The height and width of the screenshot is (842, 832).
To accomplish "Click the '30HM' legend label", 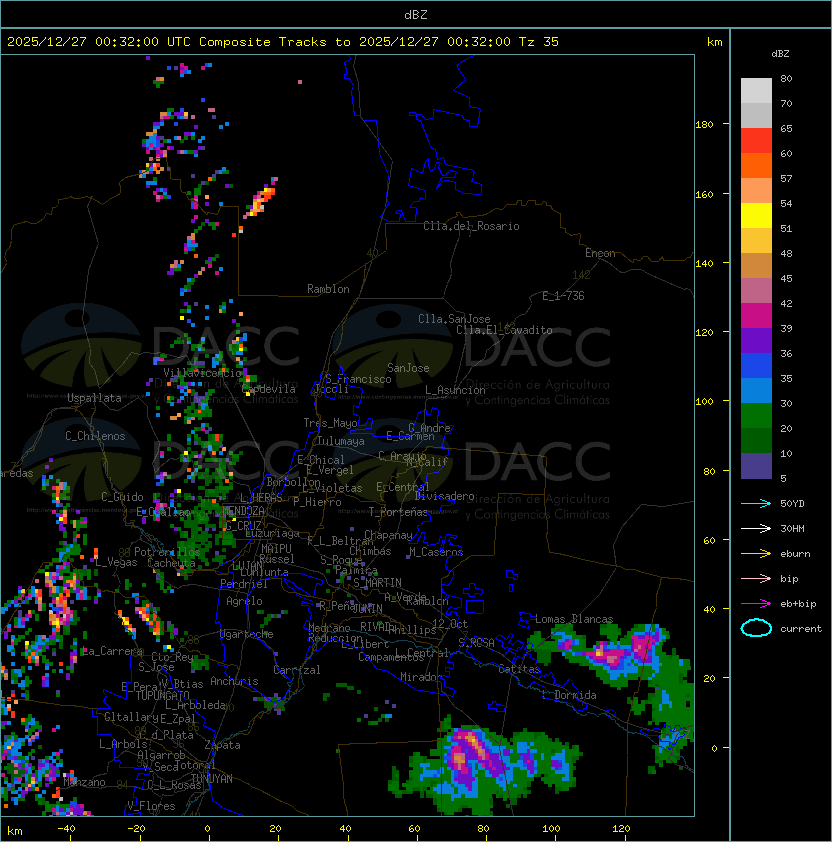I will click(792, 528).
